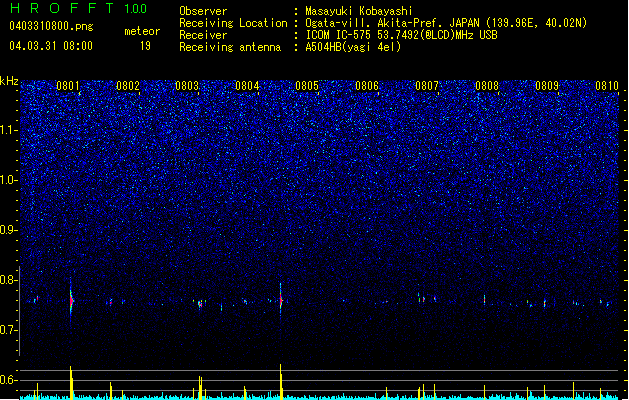The height and width of the screenshot is (400, 629).
Task: Click the 1.1 kHz axis label
Action: coord(9,130)
